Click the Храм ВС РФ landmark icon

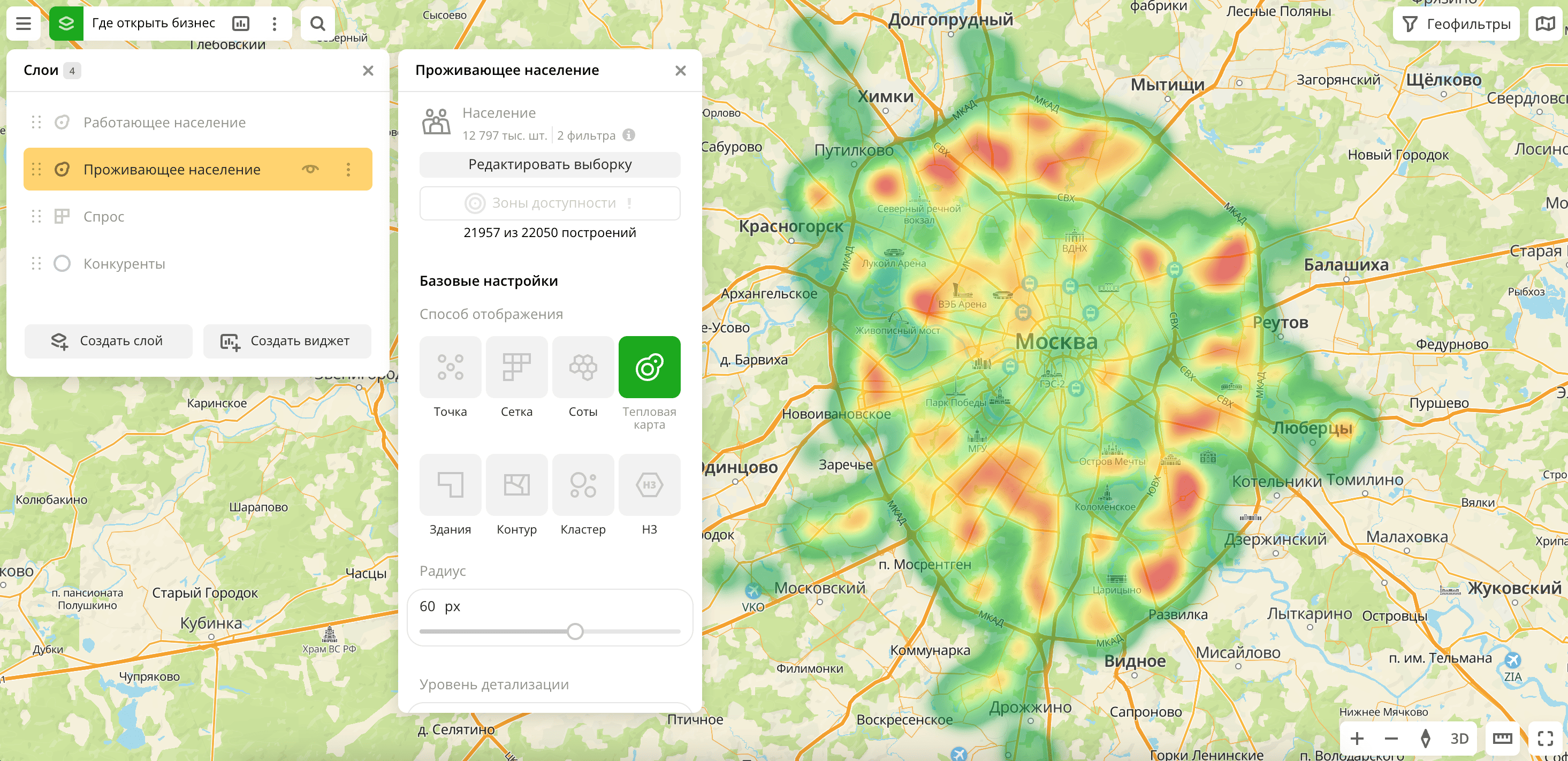click(329, 634)
